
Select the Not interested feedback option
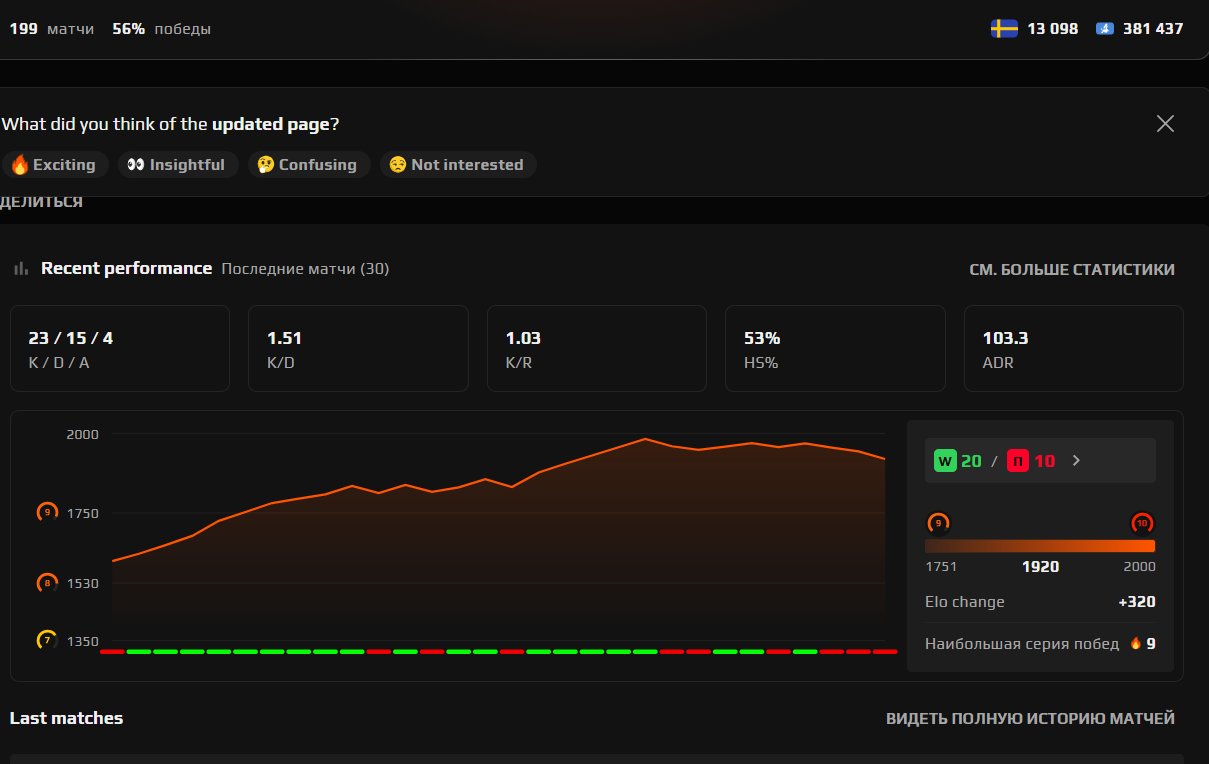(x=457, y=164)
